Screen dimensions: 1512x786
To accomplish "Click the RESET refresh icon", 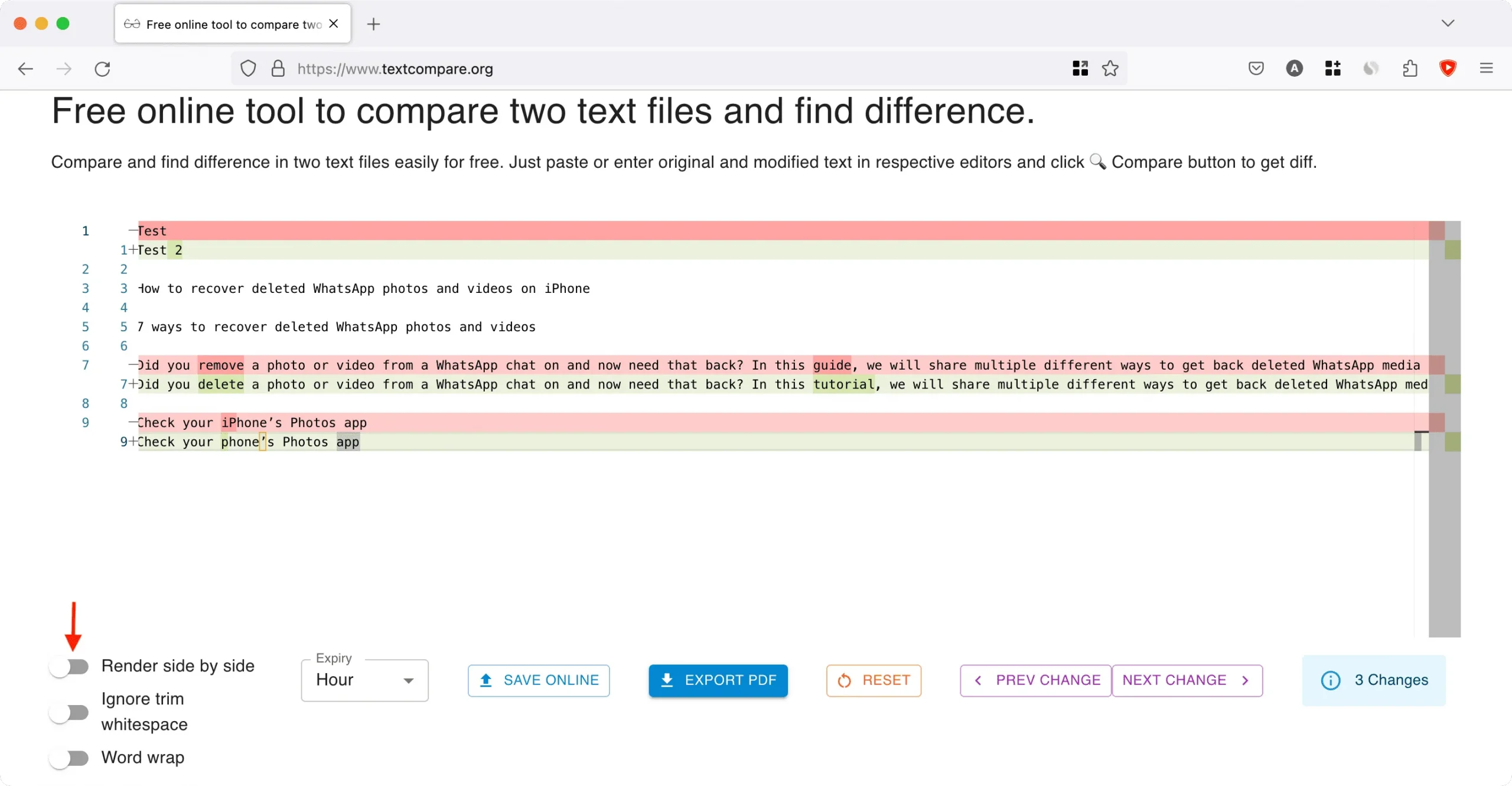I will coord(844,680).
